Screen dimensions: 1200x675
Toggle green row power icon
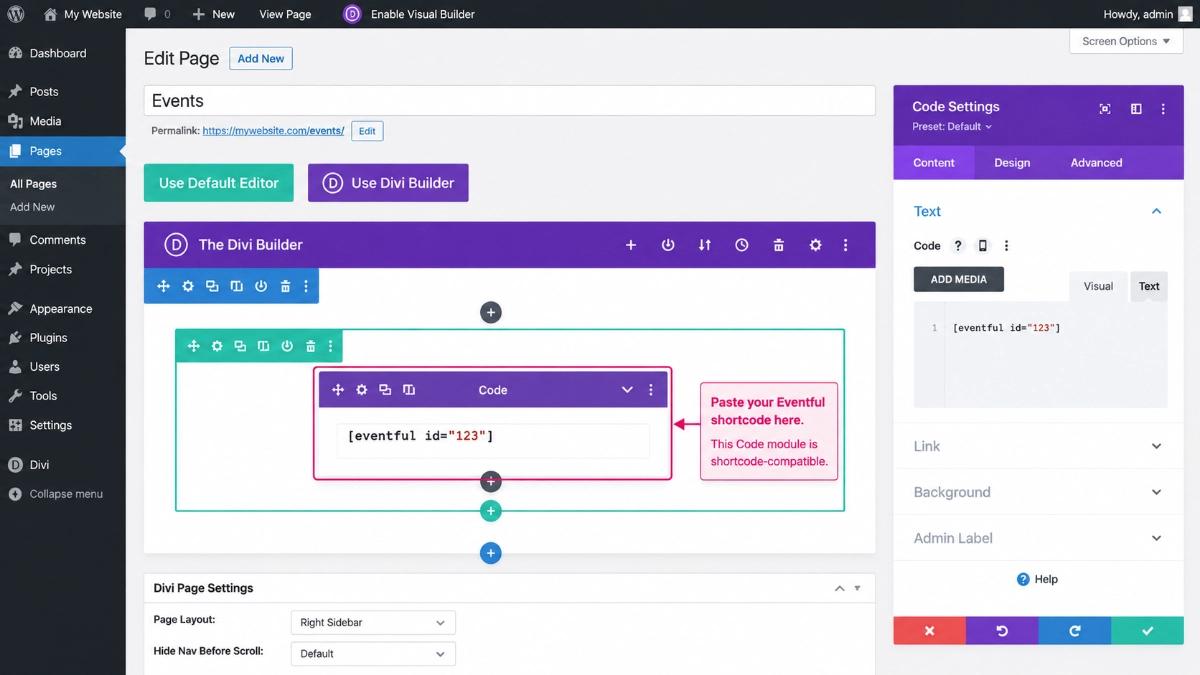coord(287,346)
